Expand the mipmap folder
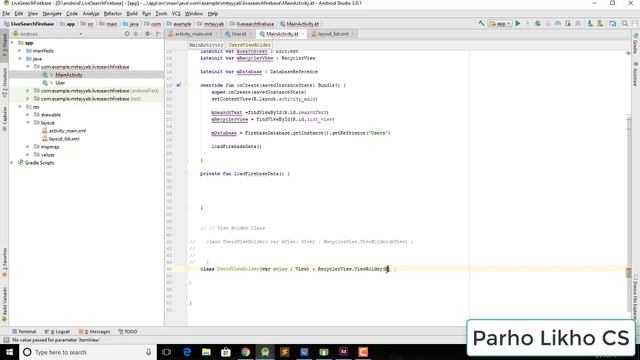The height and width of the screenshot is (360, 640). pos(28,147)
